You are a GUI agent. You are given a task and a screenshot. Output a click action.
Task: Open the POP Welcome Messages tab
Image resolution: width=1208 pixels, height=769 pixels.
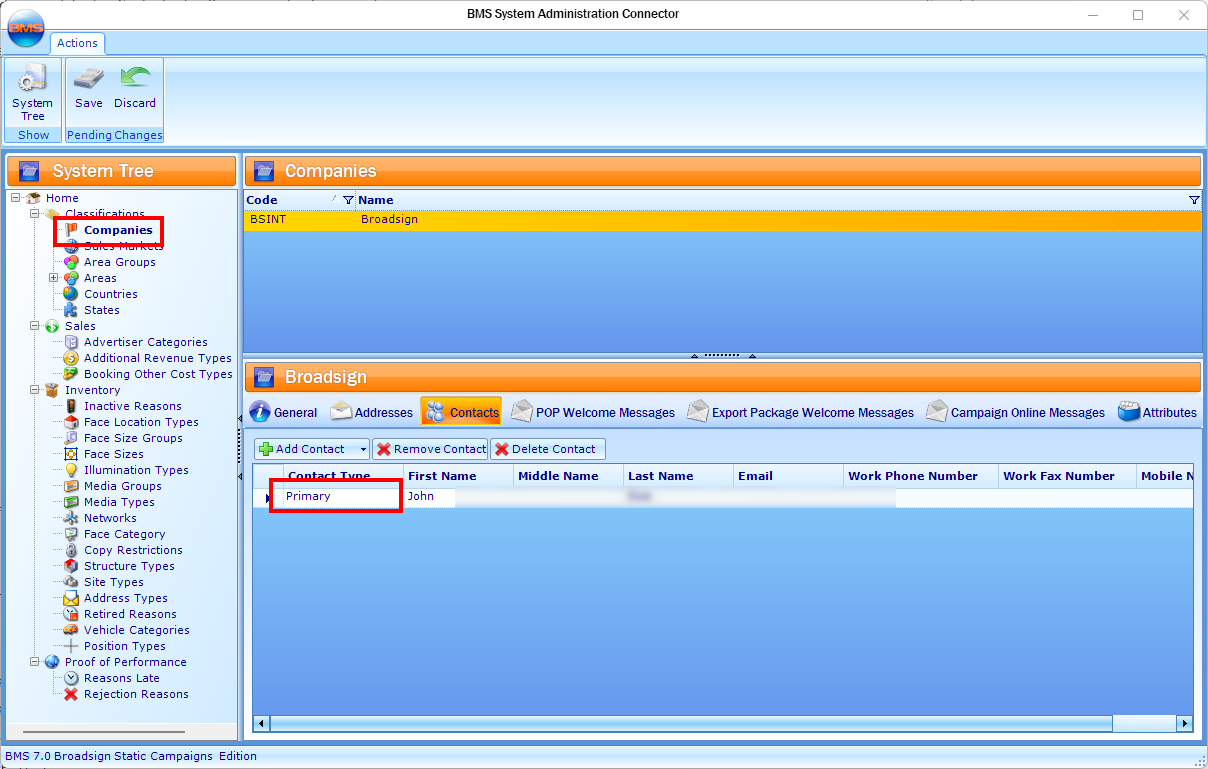[593, 412]
